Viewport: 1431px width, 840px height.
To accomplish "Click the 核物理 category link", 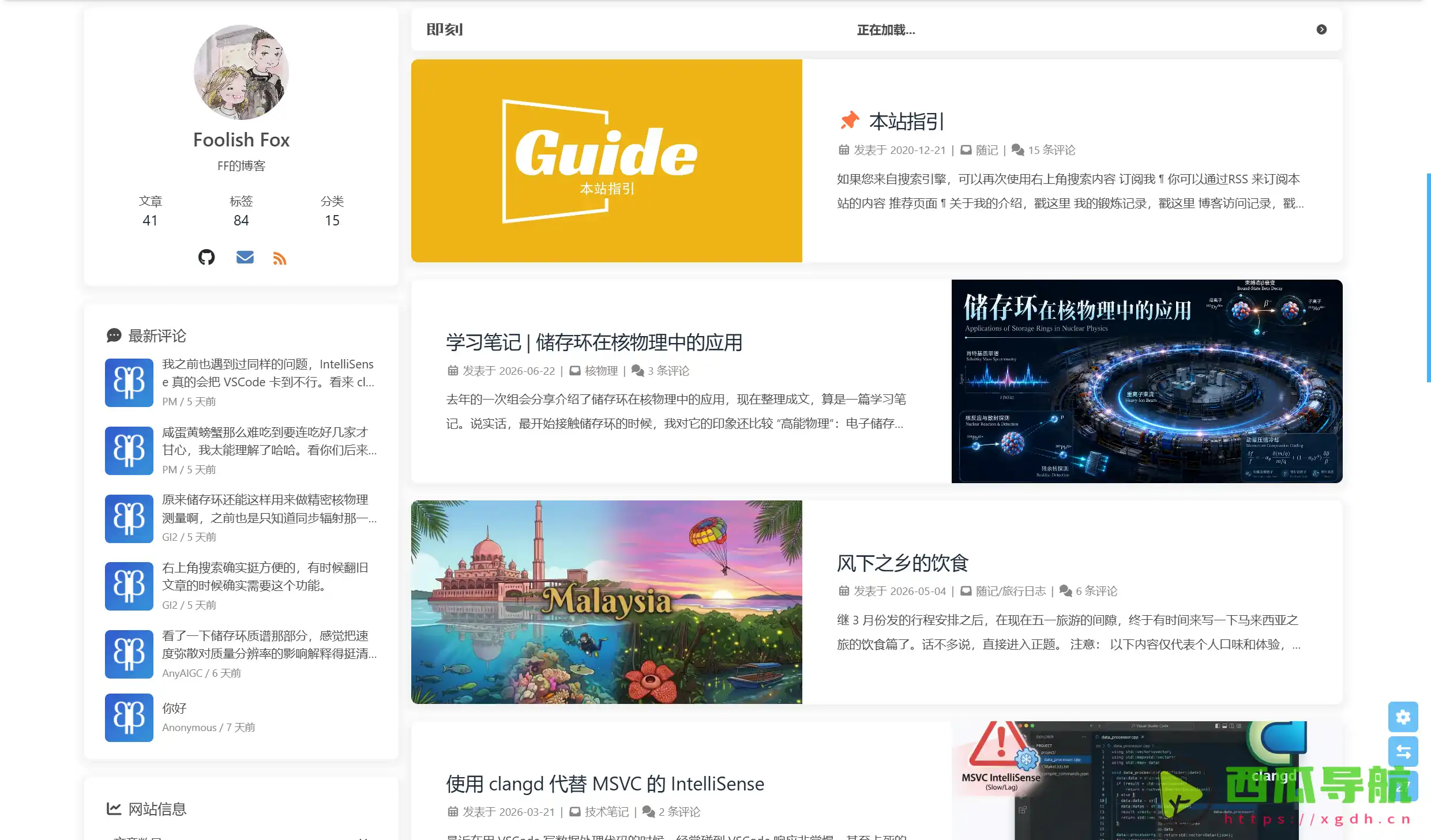I will (x=601, y=371).
